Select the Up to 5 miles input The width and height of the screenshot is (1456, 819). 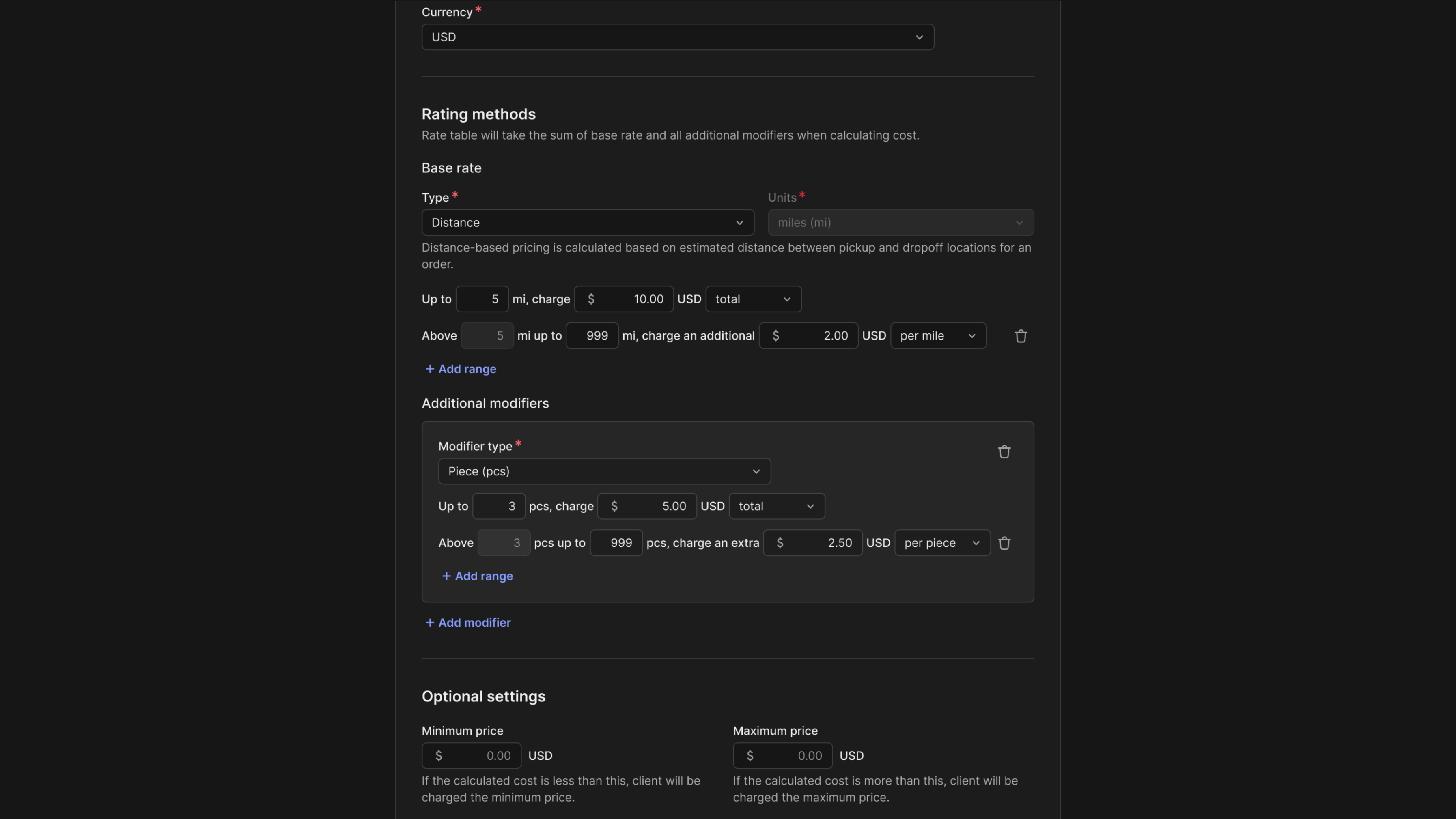(482, 299)
